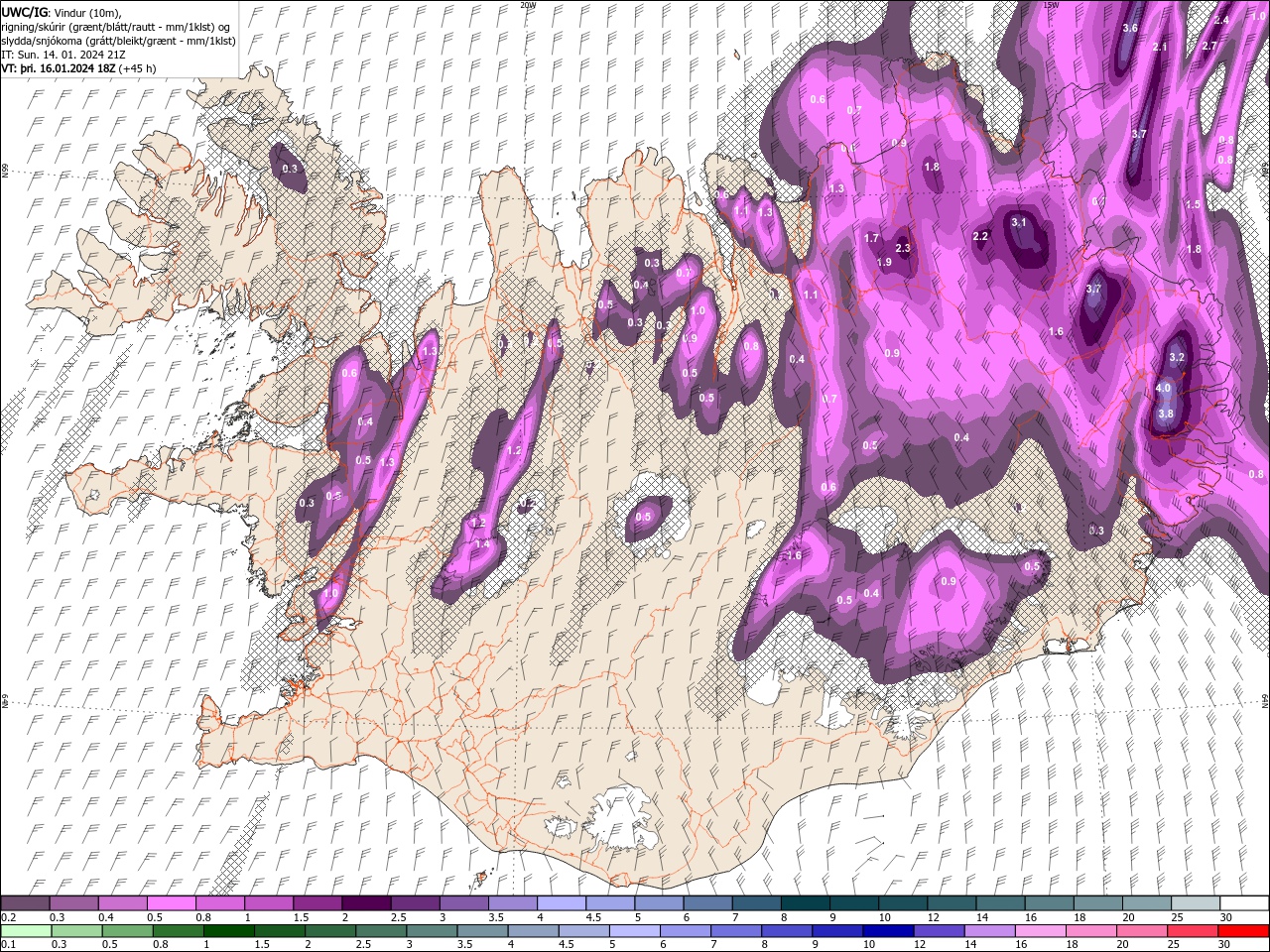Select the bright red 30 swatch in the lower legend
1270x952 pixels.
1243,930
